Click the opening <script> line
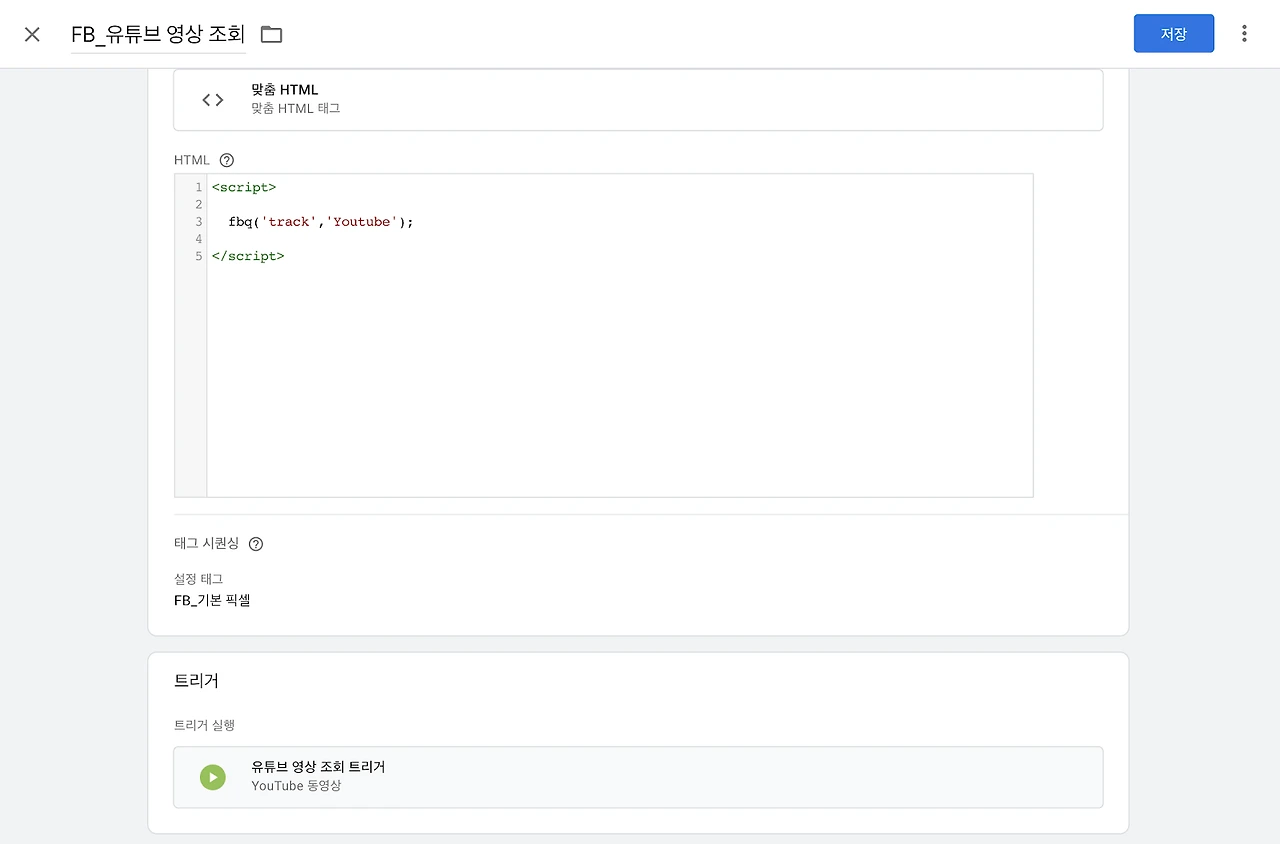1280x844 pixels. tap(244, 187)
